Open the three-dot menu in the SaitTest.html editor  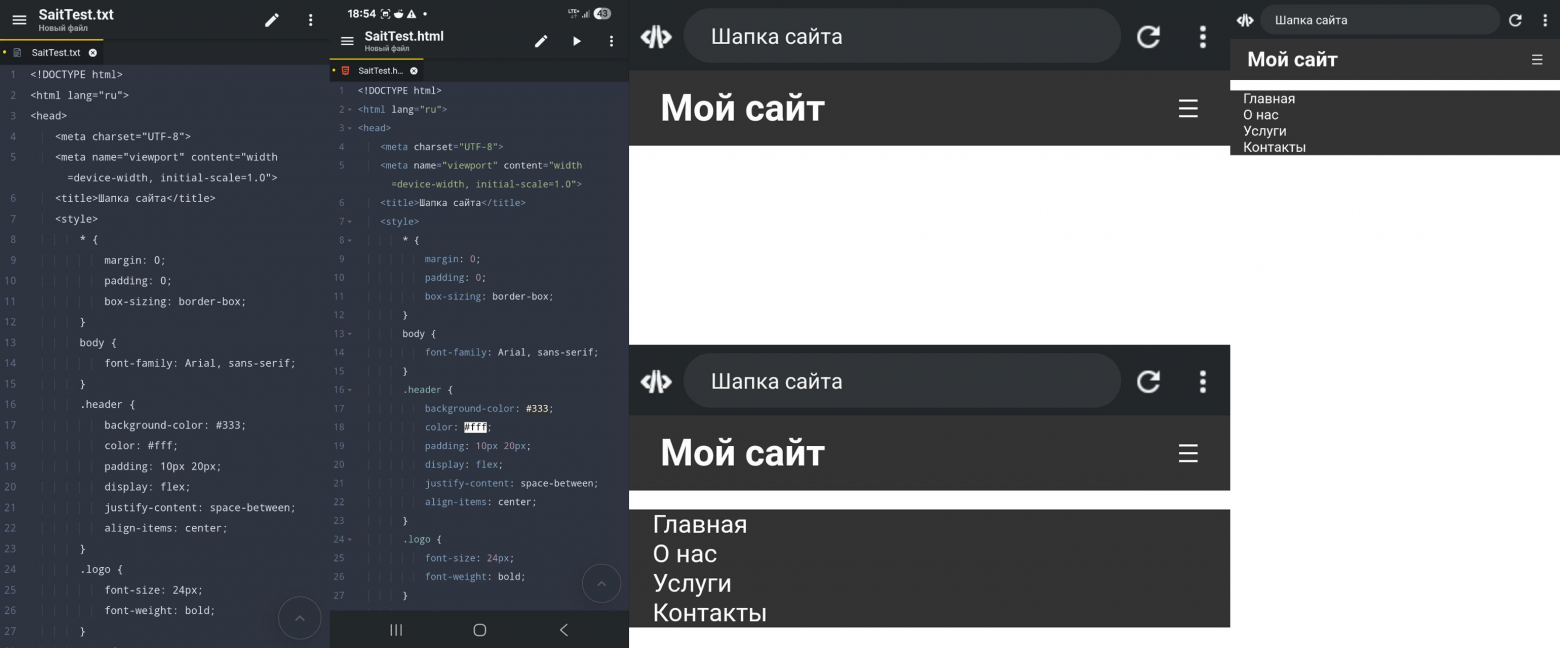pyautogui.click(x=611, y=41)
